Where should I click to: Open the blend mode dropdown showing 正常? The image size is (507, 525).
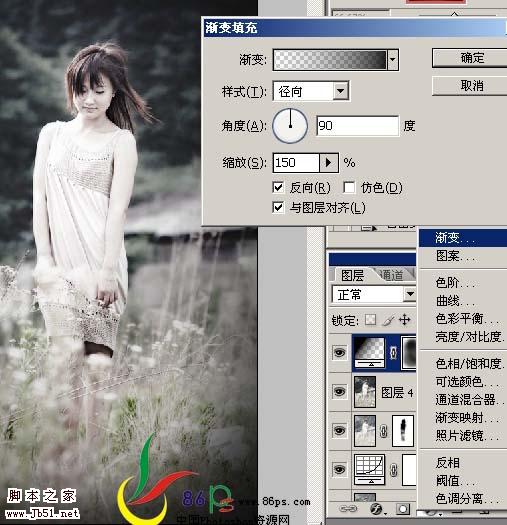[x=374, y=295]
